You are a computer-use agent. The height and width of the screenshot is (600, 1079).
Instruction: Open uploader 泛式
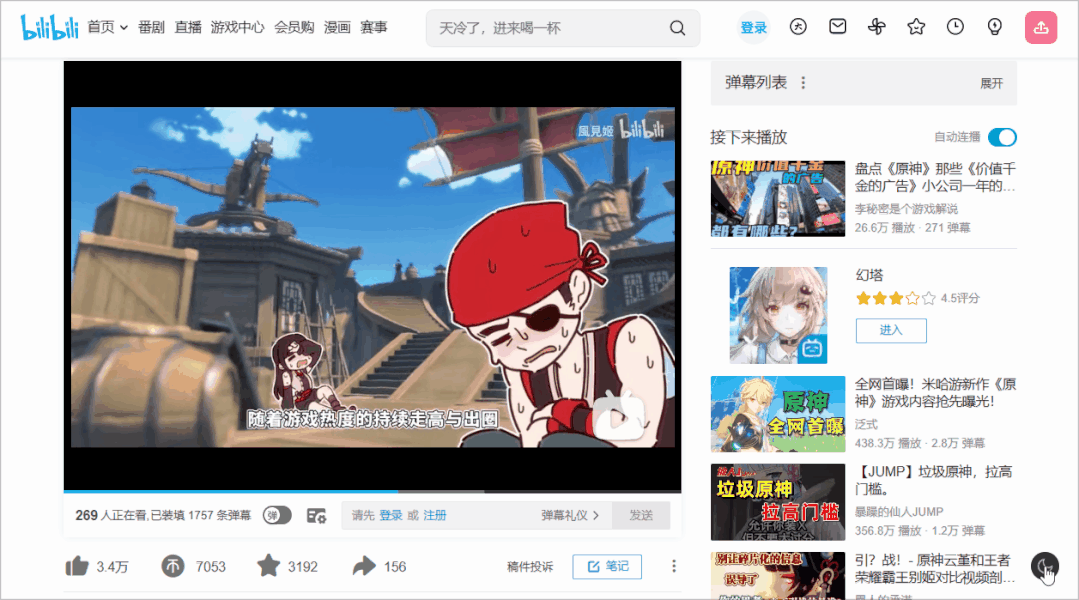866,424
